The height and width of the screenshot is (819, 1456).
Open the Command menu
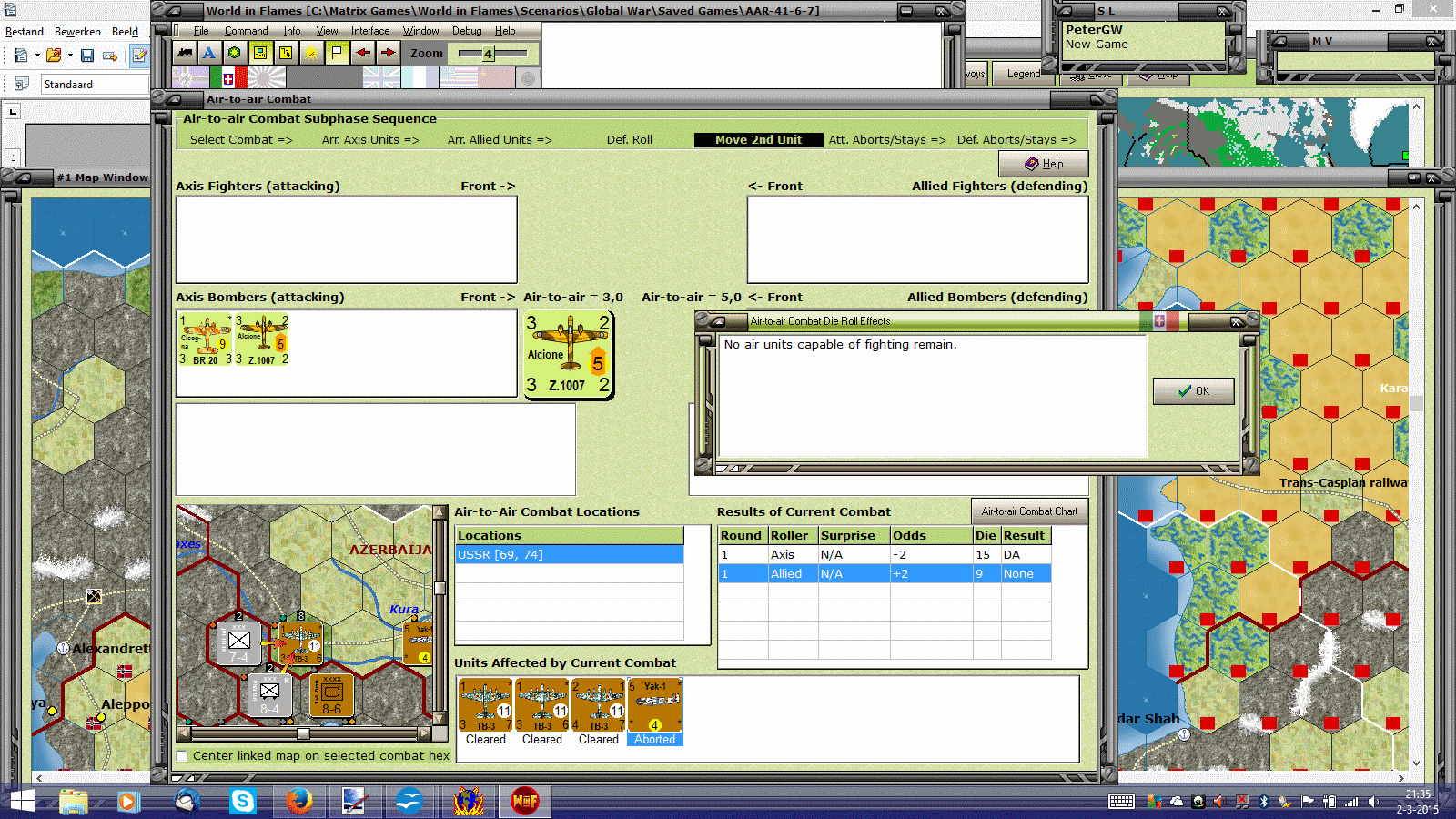tap(246, 31)
